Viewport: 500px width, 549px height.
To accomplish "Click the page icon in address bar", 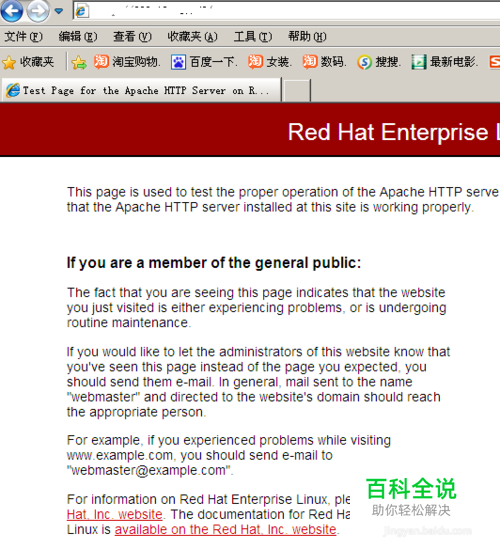I will tap(81, 12).
